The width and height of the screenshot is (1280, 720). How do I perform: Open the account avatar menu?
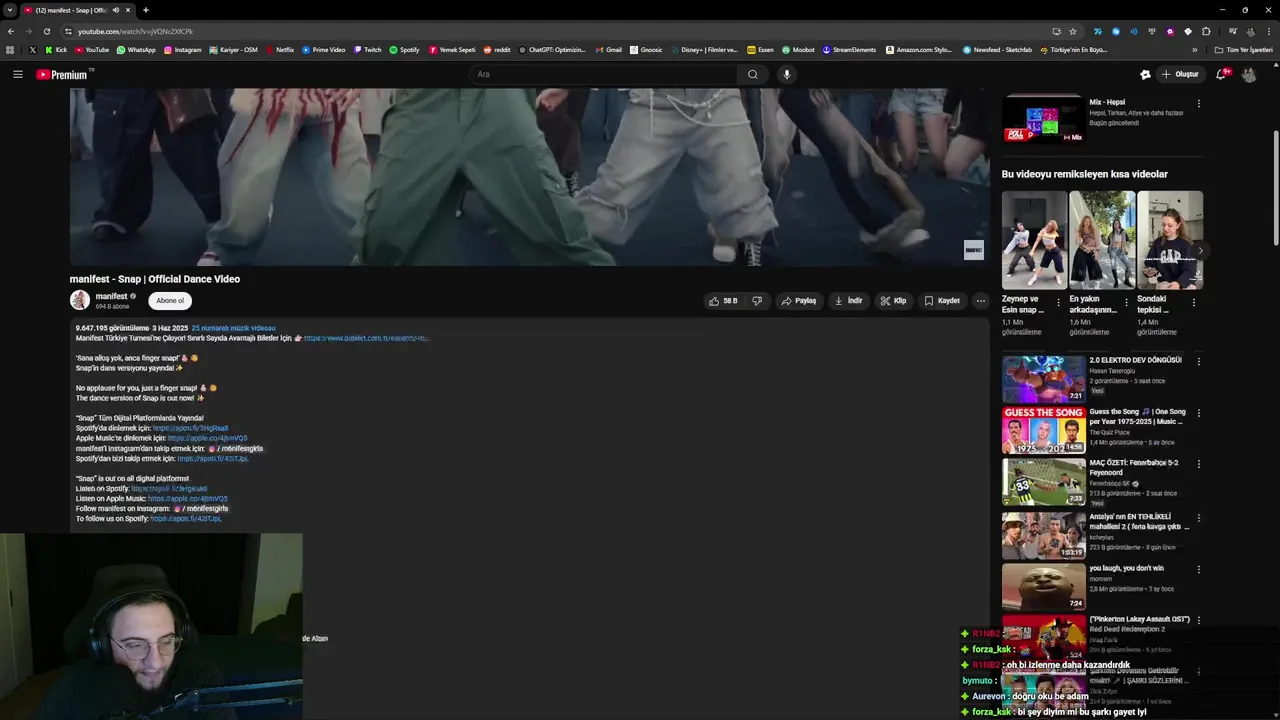1249,74
